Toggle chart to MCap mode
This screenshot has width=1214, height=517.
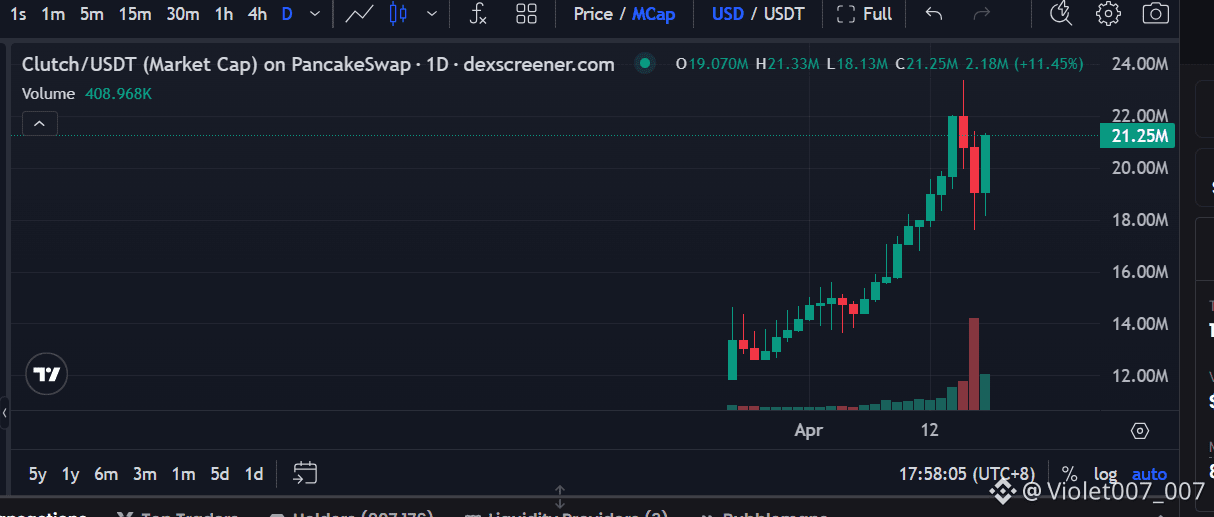pyautogui.click(x=653, y=14)
